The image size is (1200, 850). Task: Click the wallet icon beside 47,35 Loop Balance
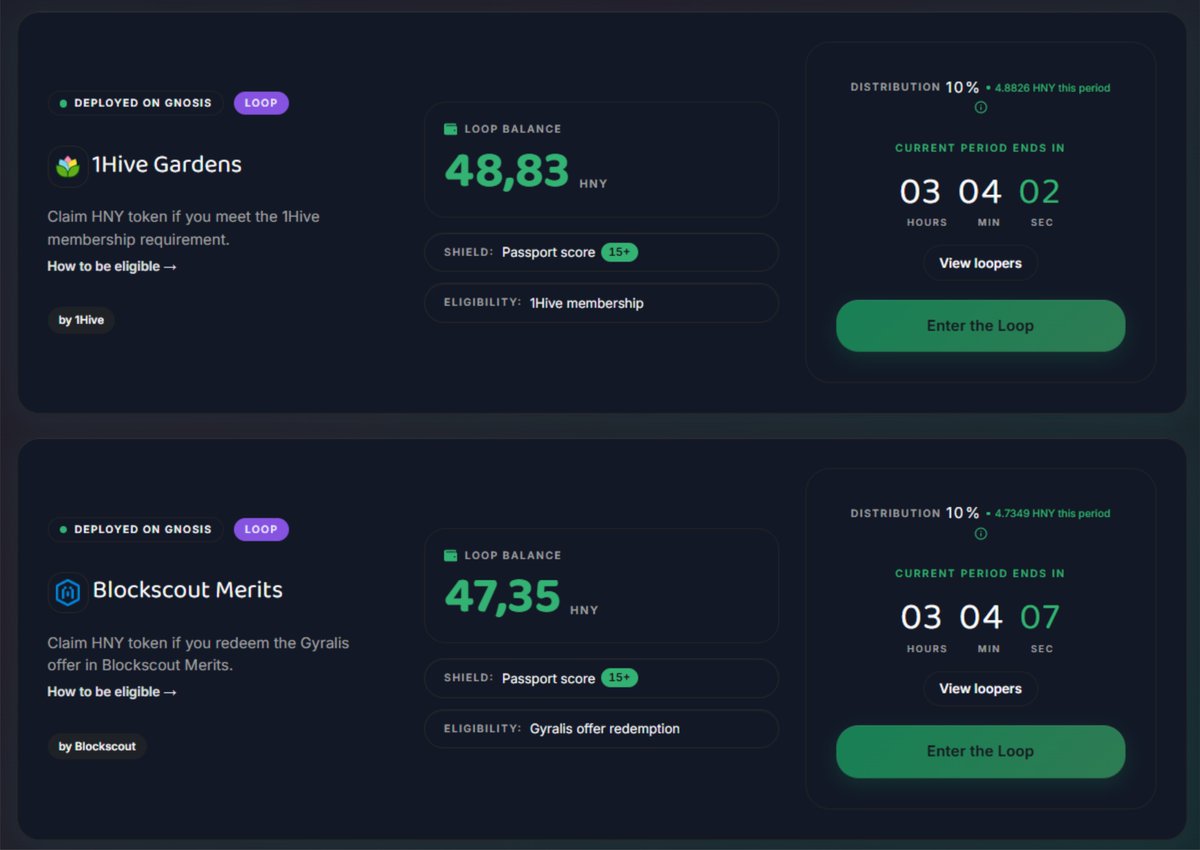pyautogui.click(x=451, y=555)
